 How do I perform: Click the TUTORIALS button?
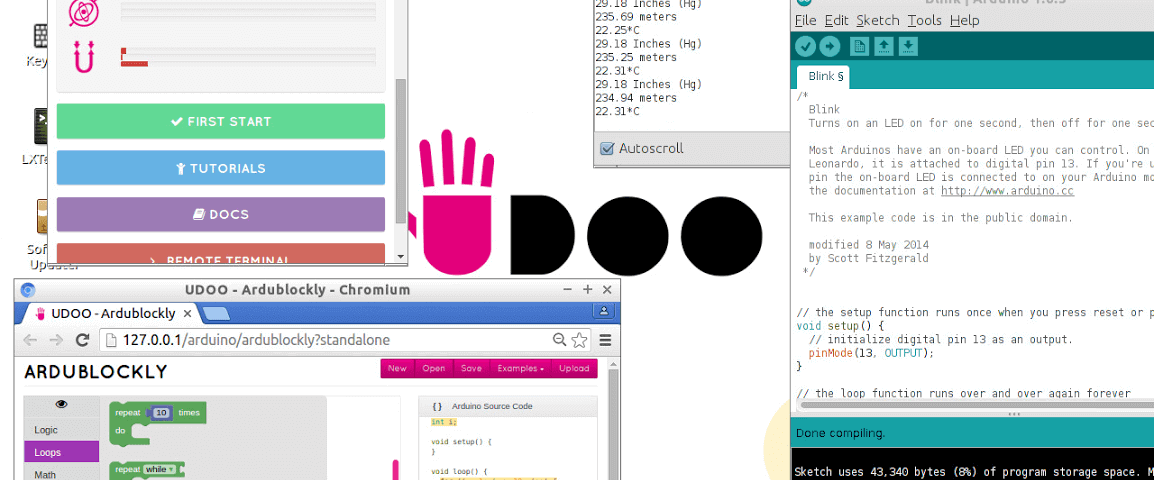221,168
